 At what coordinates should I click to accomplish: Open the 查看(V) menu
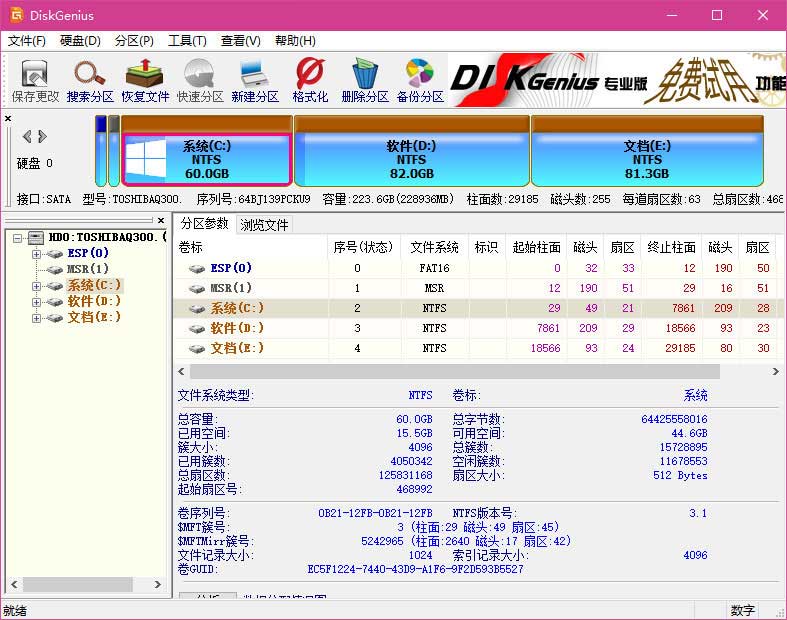(x=241, y=41)
